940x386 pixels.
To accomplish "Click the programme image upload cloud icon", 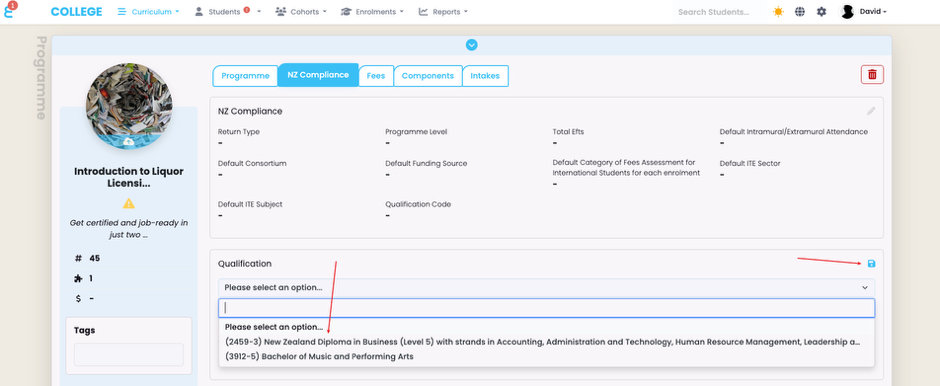I will [x=128, y=142].
